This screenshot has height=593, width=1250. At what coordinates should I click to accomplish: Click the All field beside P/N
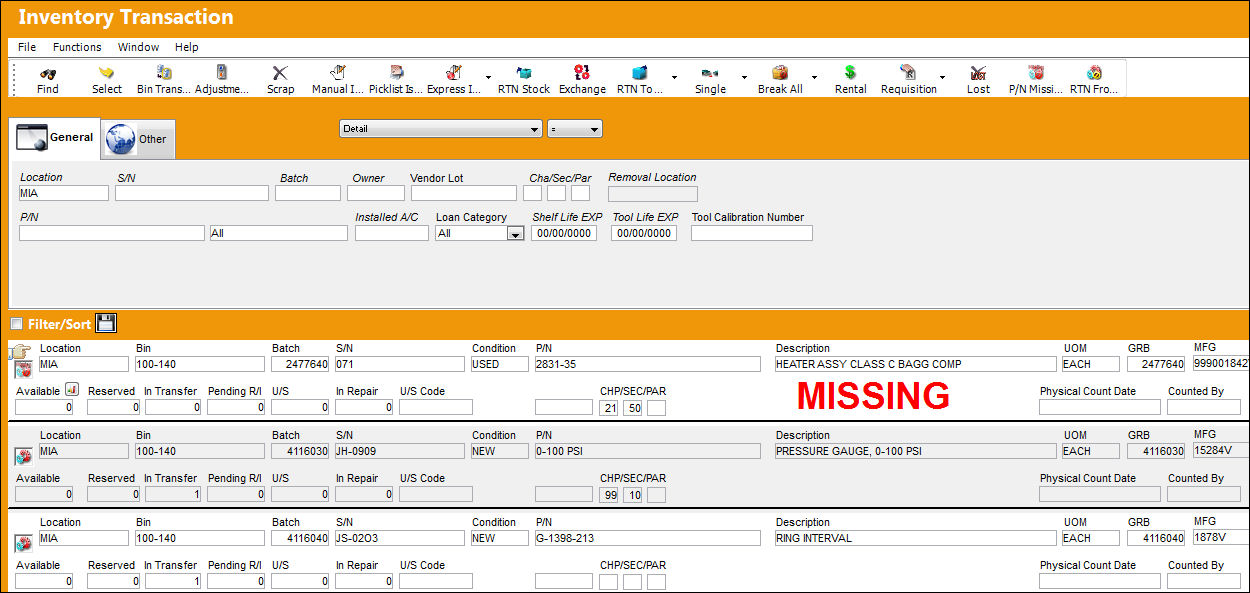(x=279, y=233)
